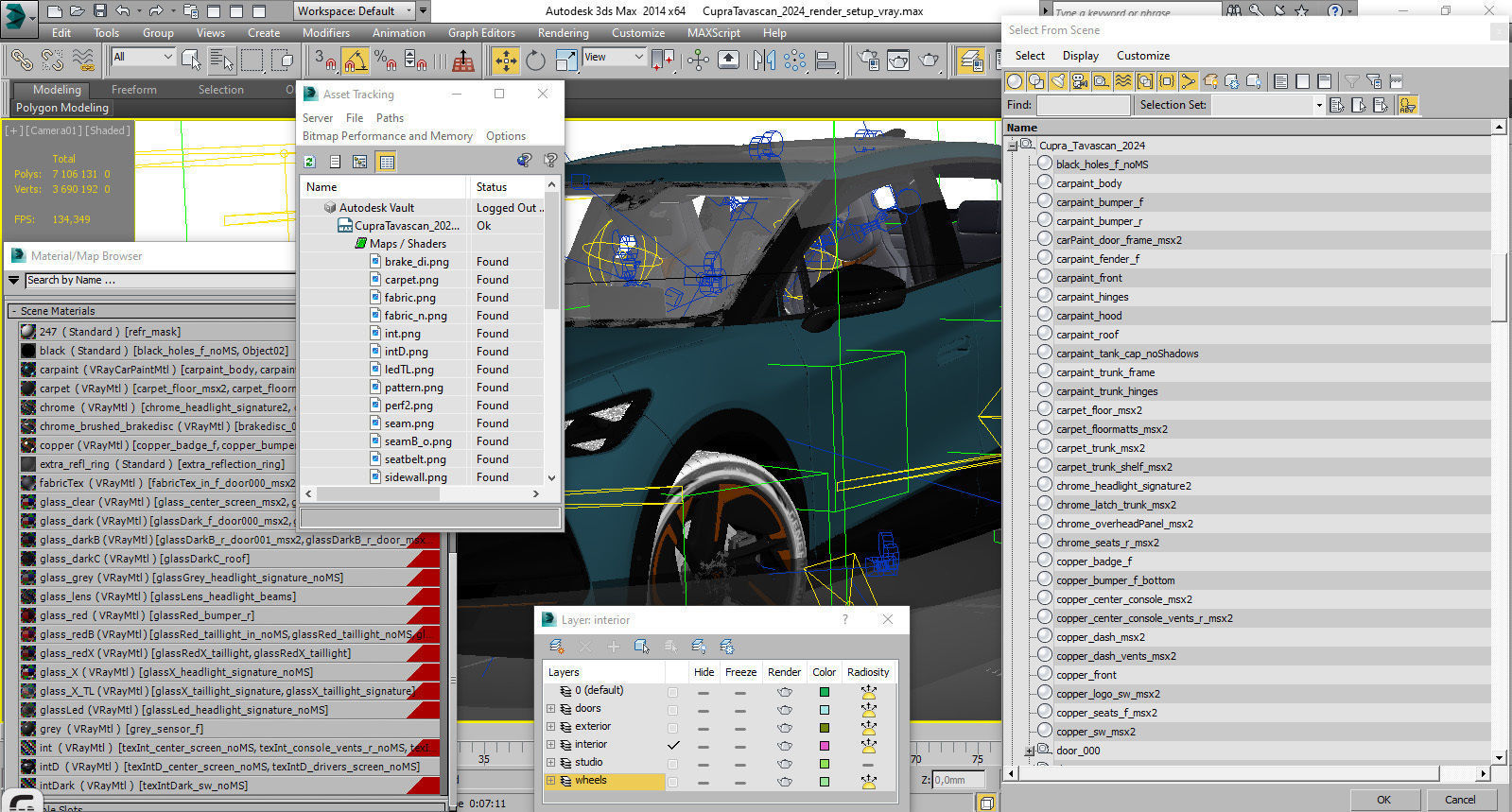Image resolution: width=1512 pixels, height=812 pixels.
Task: Click the Unlink Selection tool
Action: point(52,60)
